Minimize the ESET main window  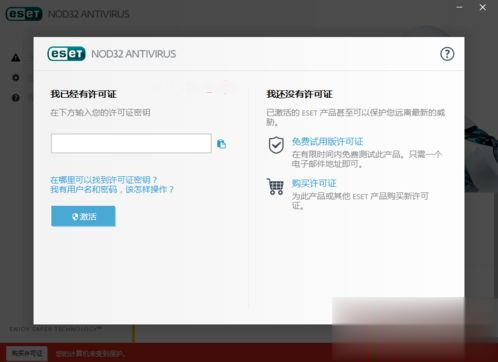[x=459, y=7]
